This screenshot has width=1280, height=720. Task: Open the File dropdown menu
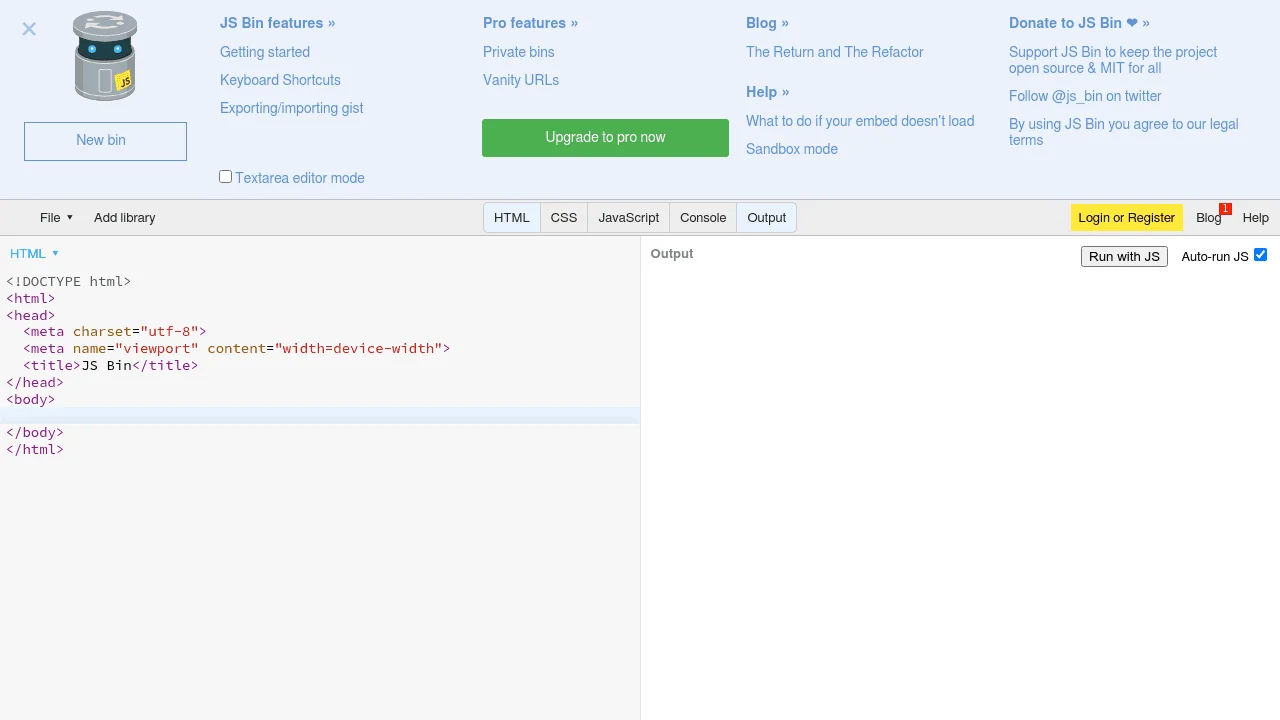(x=56, y=218)
